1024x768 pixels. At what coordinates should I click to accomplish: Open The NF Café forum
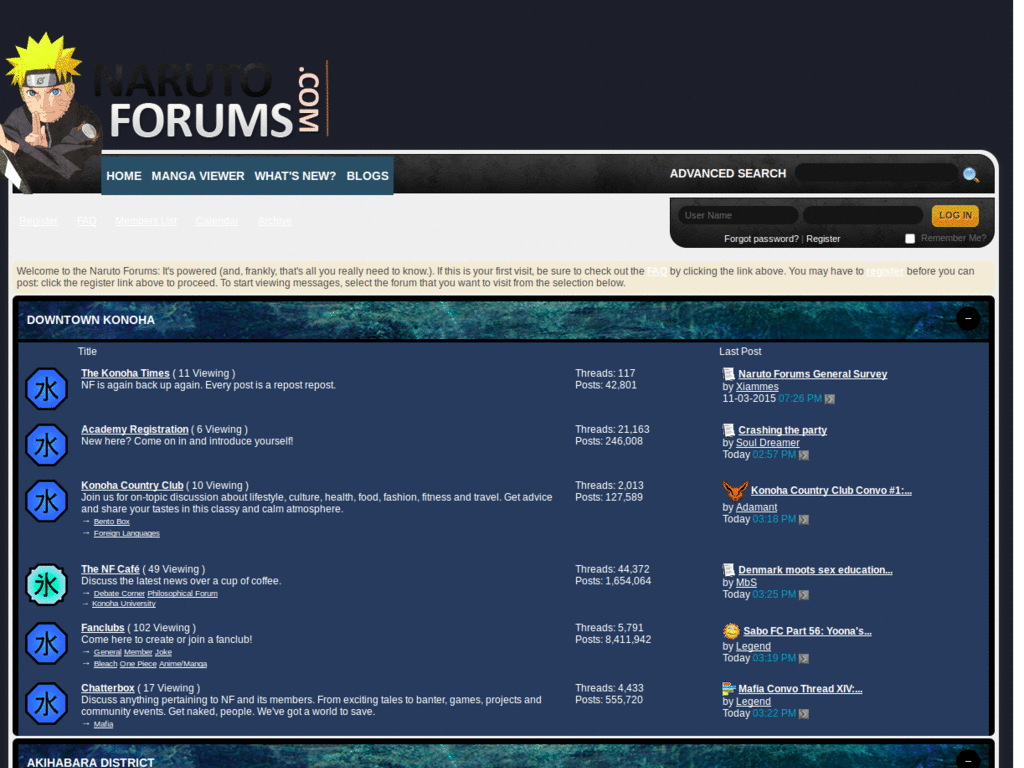click(x=110, y=569)
